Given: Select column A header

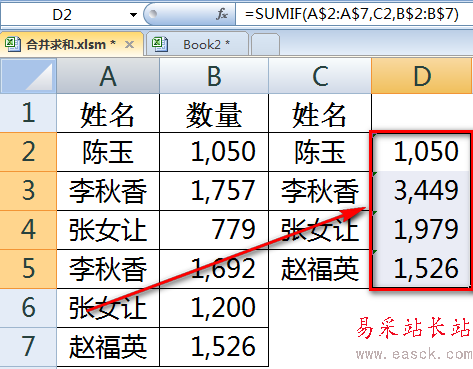Looking at the screenshot, I should (x=108, y=76).
